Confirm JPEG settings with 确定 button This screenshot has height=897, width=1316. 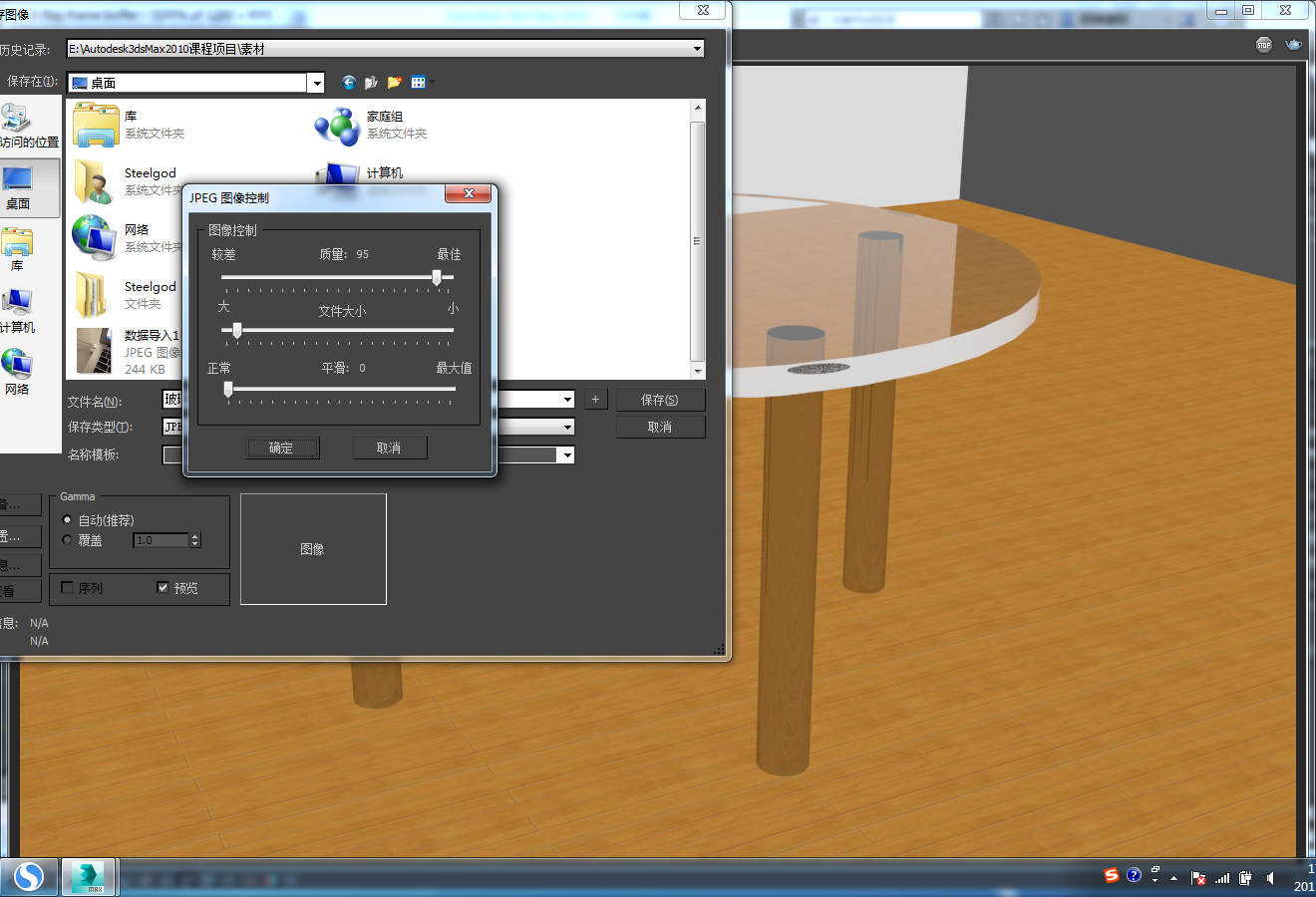coord(283,448)
